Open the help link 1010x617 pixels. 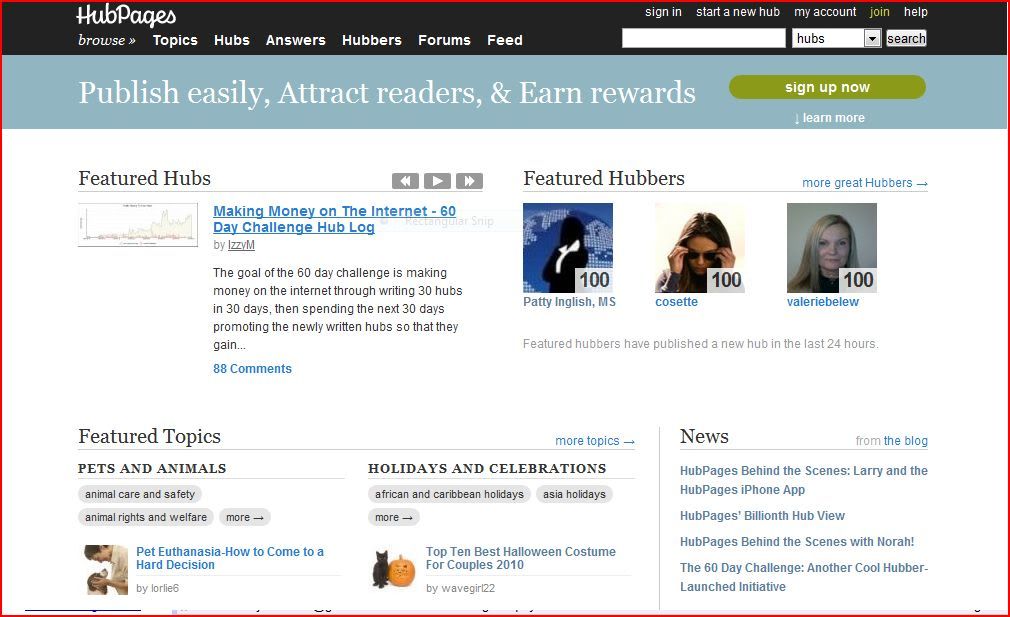[x=915, y=12]
